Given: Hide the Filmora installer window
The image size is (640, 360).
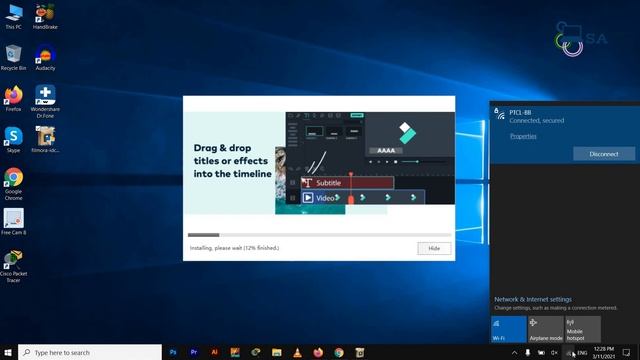Looking at the screenshot, I should point(434,248).
